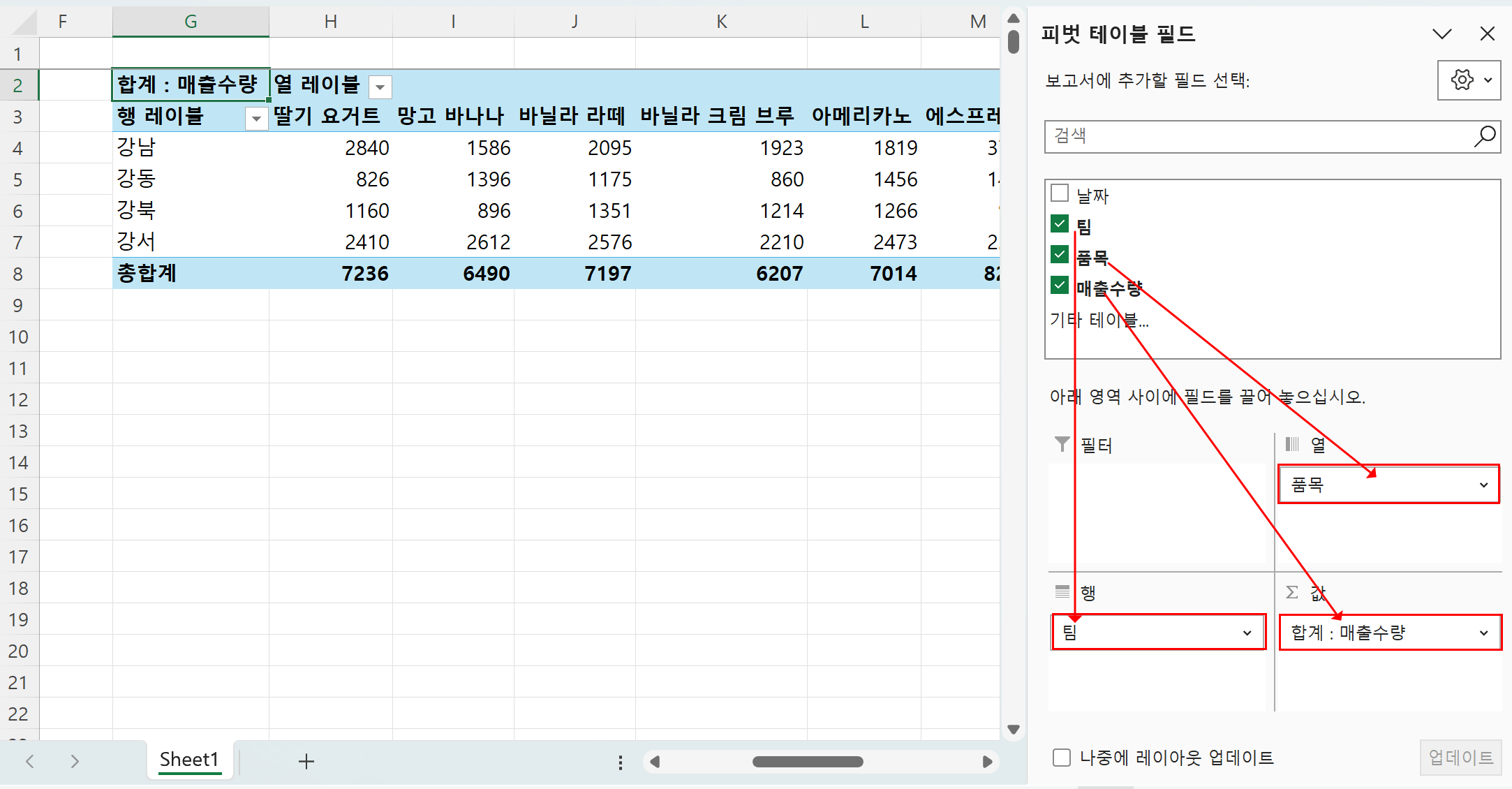This screenshot has width=1512, height=789.
Task: Click the add new sheet plus icon
Action: point(306,761)
